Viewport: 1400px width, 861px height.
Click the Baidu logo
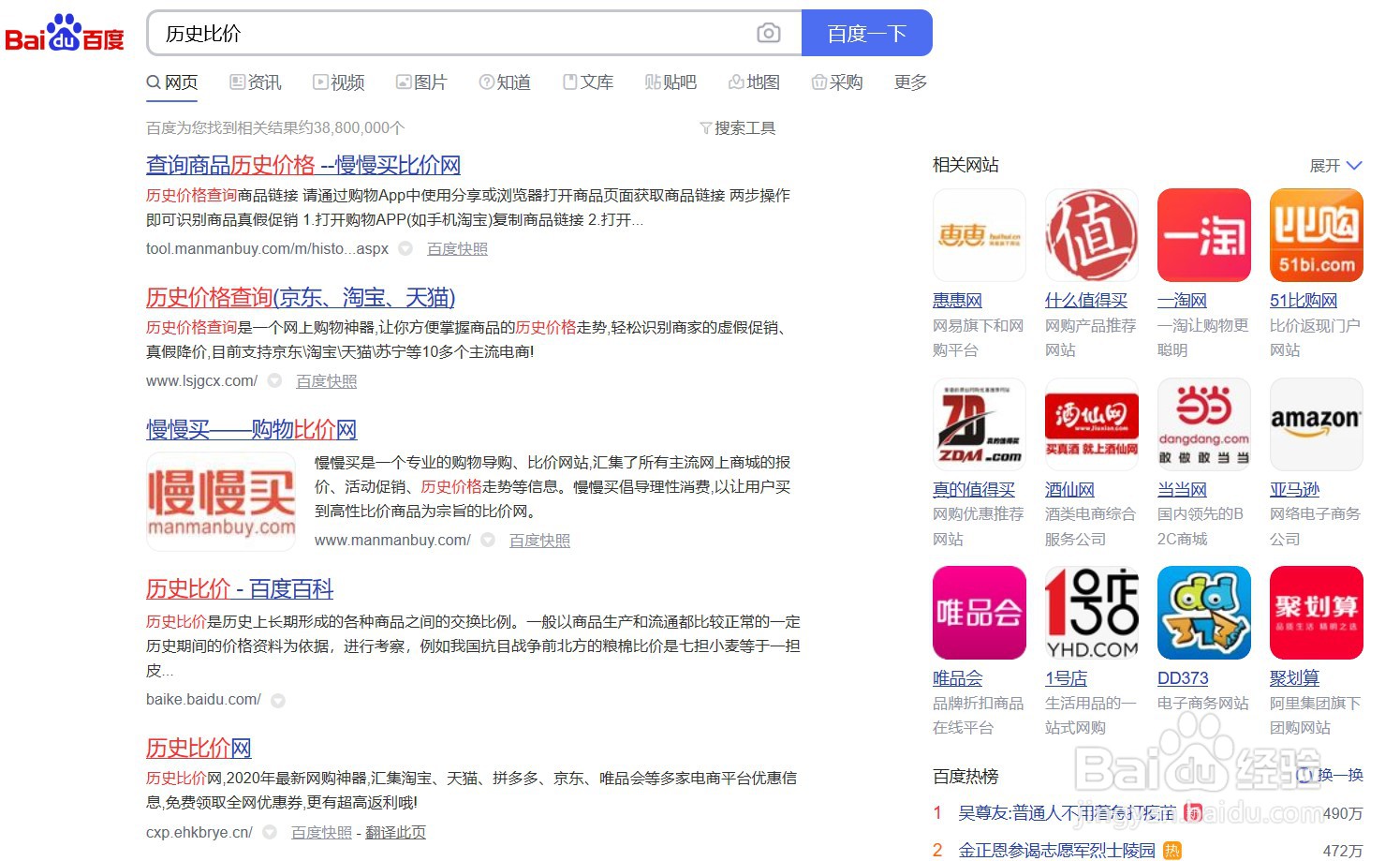coord(65,34)
